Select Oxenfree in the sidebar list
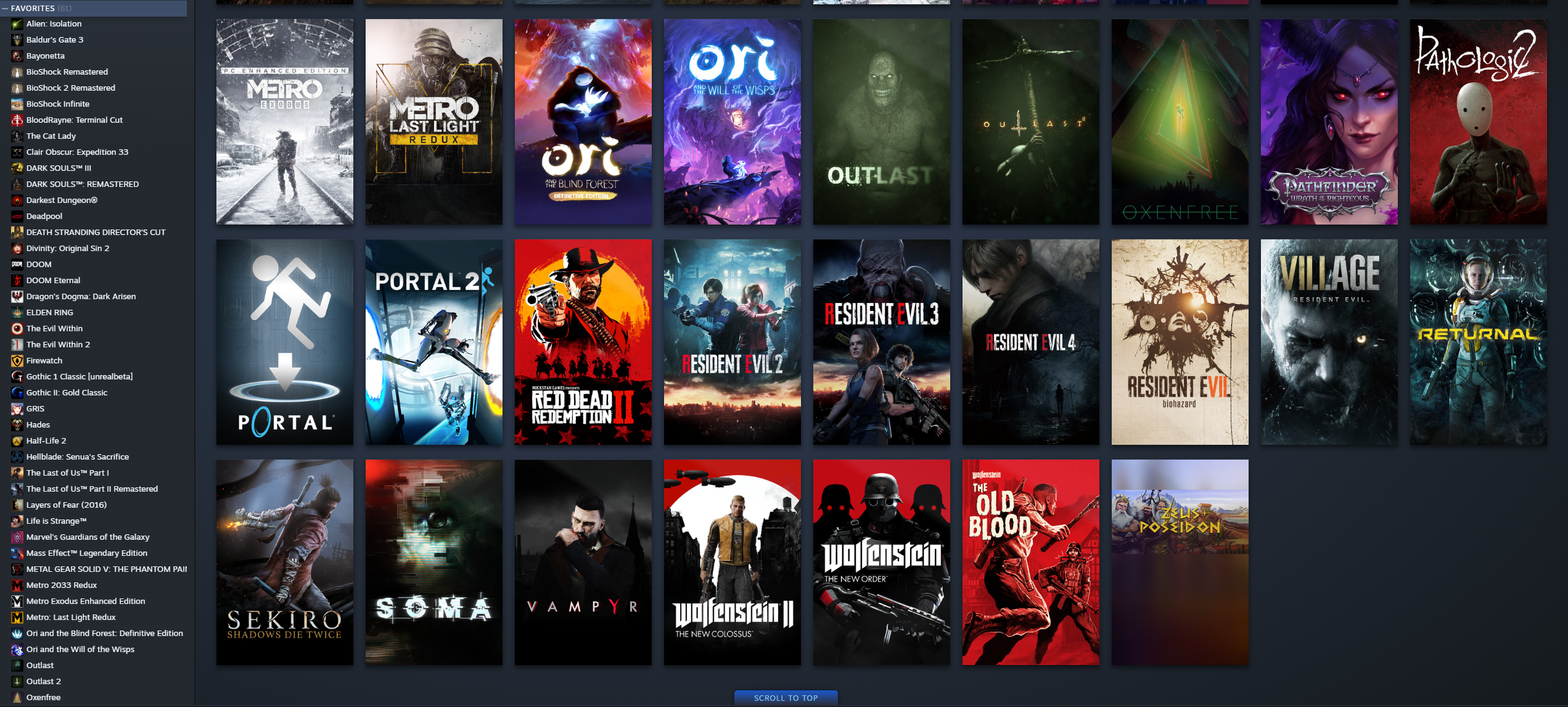The height and width of the screenshot is (707, 1568). coord(43,698)
